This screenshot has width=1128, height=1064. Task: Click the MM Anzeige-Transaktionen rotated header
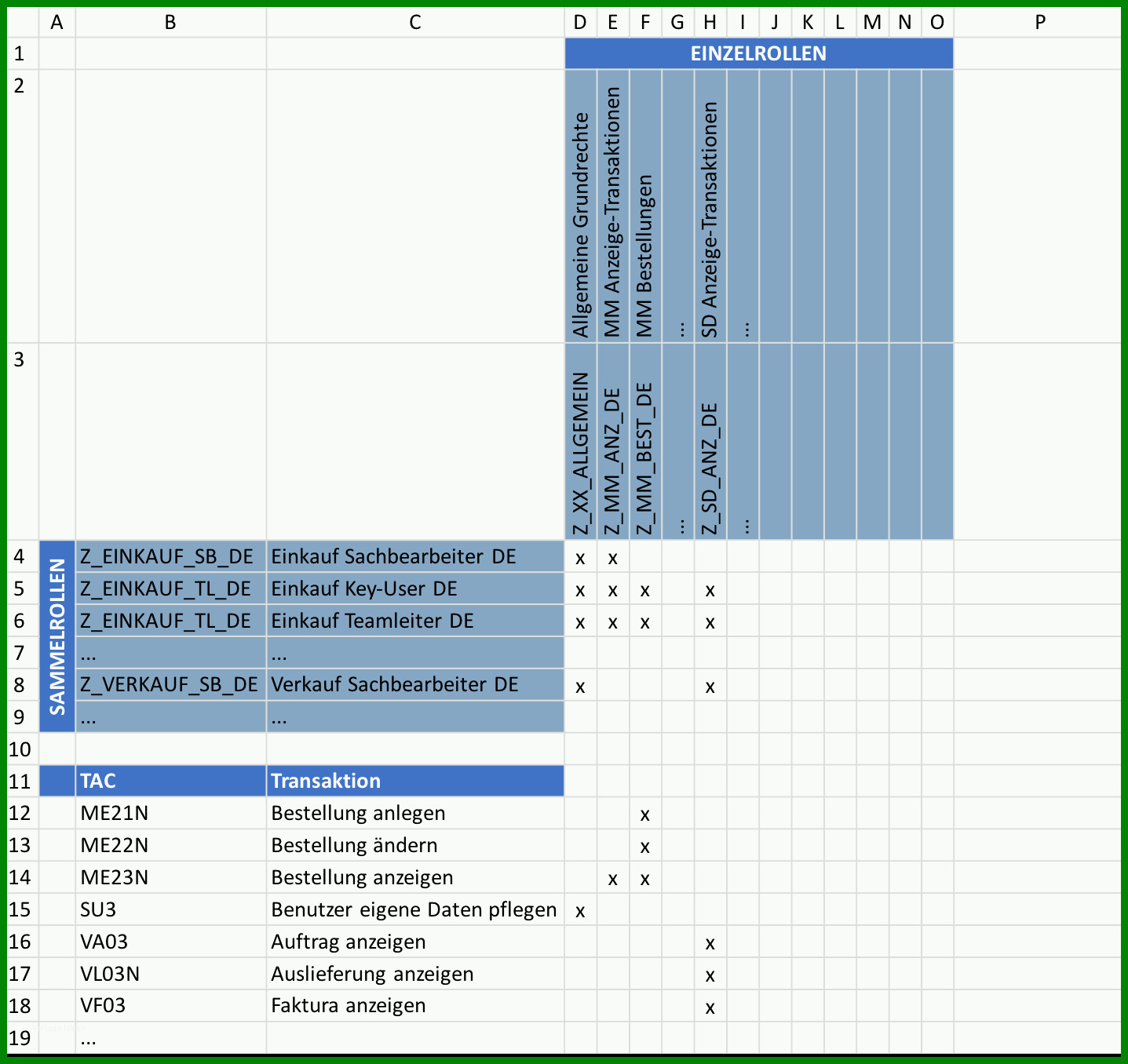(x=613, y=206)
